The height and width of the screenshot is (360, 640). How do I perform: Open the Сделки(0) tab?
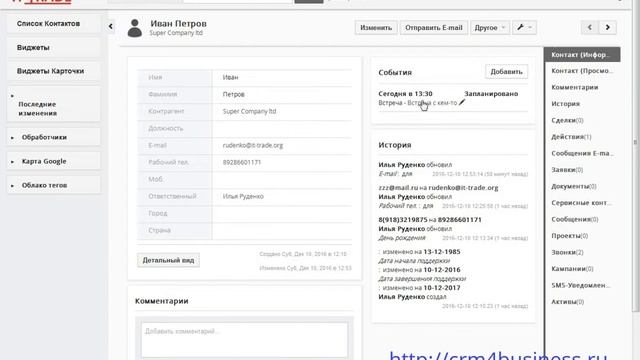567,120
